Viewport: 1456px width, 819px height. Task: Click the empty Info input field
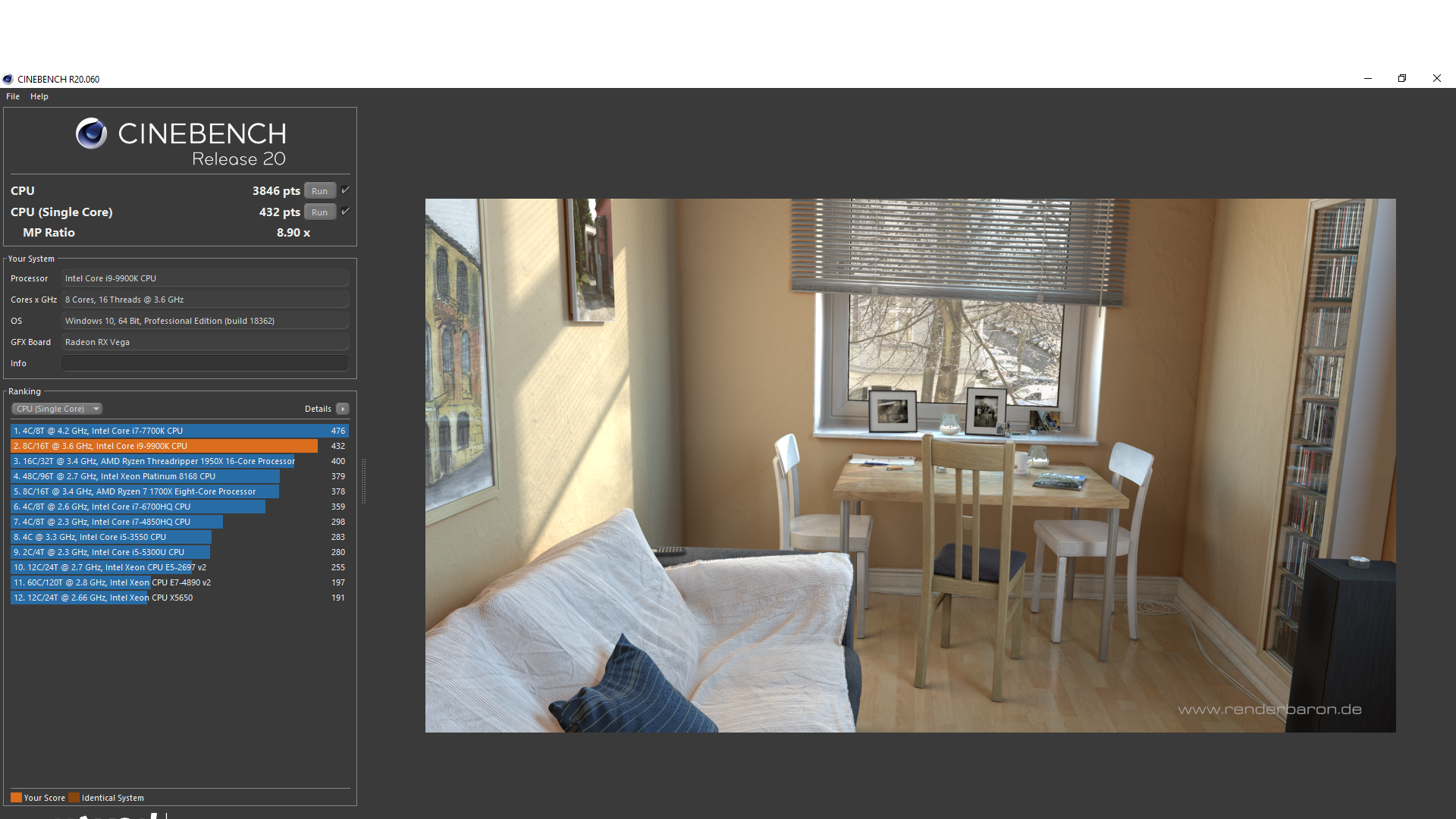point(205,363)
